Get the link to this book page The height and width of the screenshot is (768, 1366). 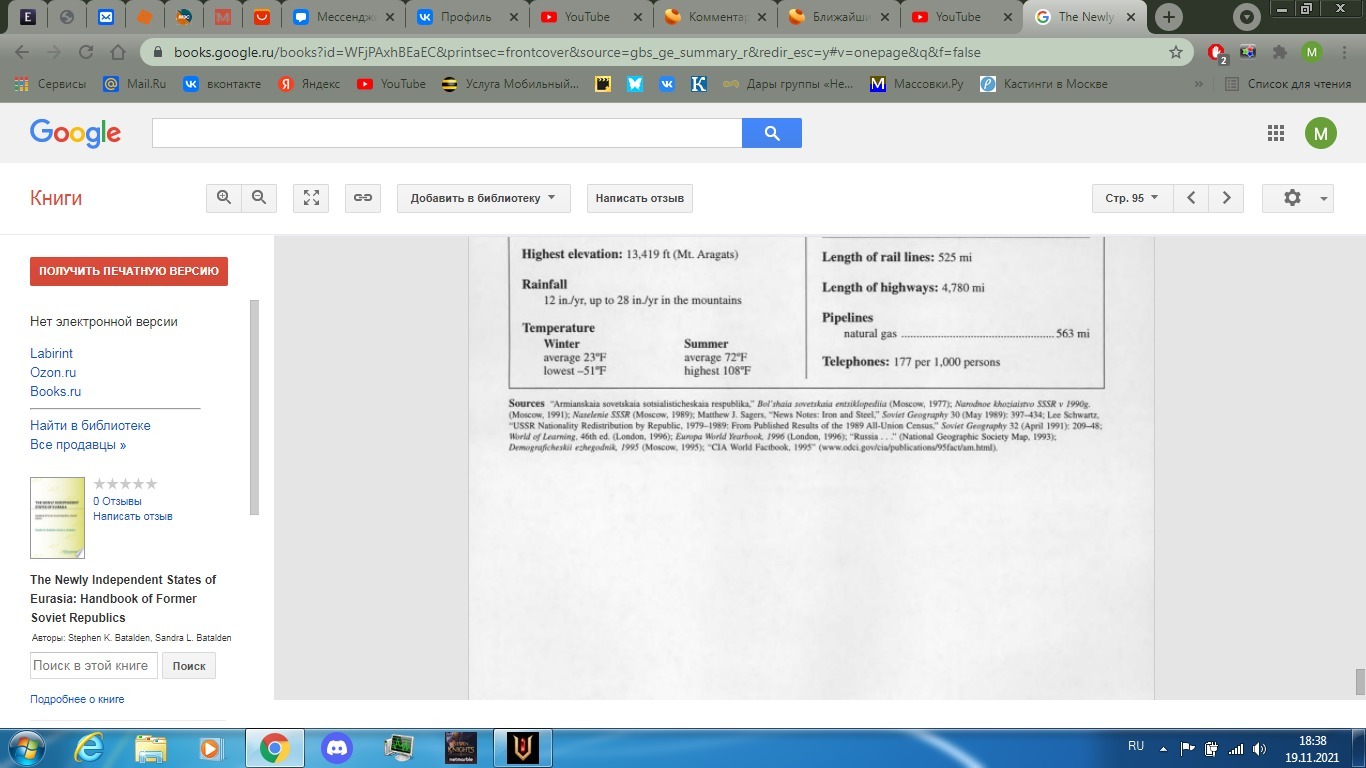(363, 198)
